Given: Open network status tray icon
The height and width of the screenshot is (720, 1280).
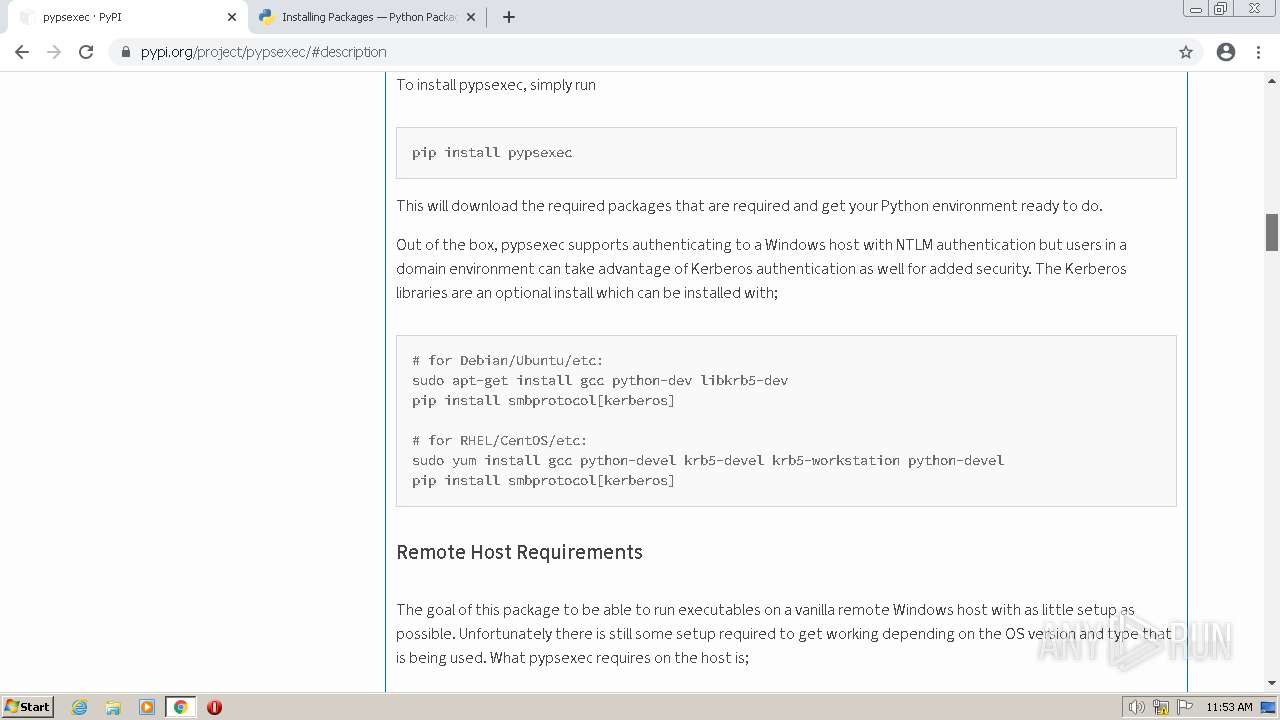Looking at the screenshot, I should pyautogui.click(x=1161, y=707).
